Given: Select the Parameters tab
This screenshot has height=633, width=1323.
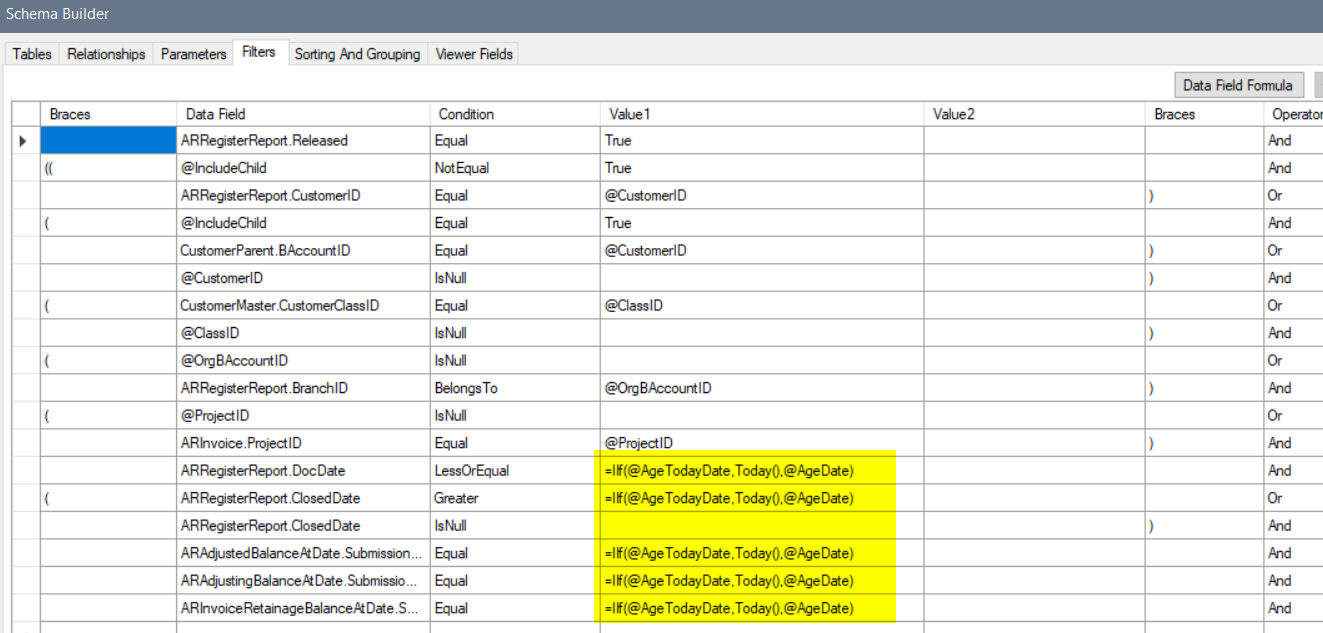Looking at the screenshot, I should point(192,54).
